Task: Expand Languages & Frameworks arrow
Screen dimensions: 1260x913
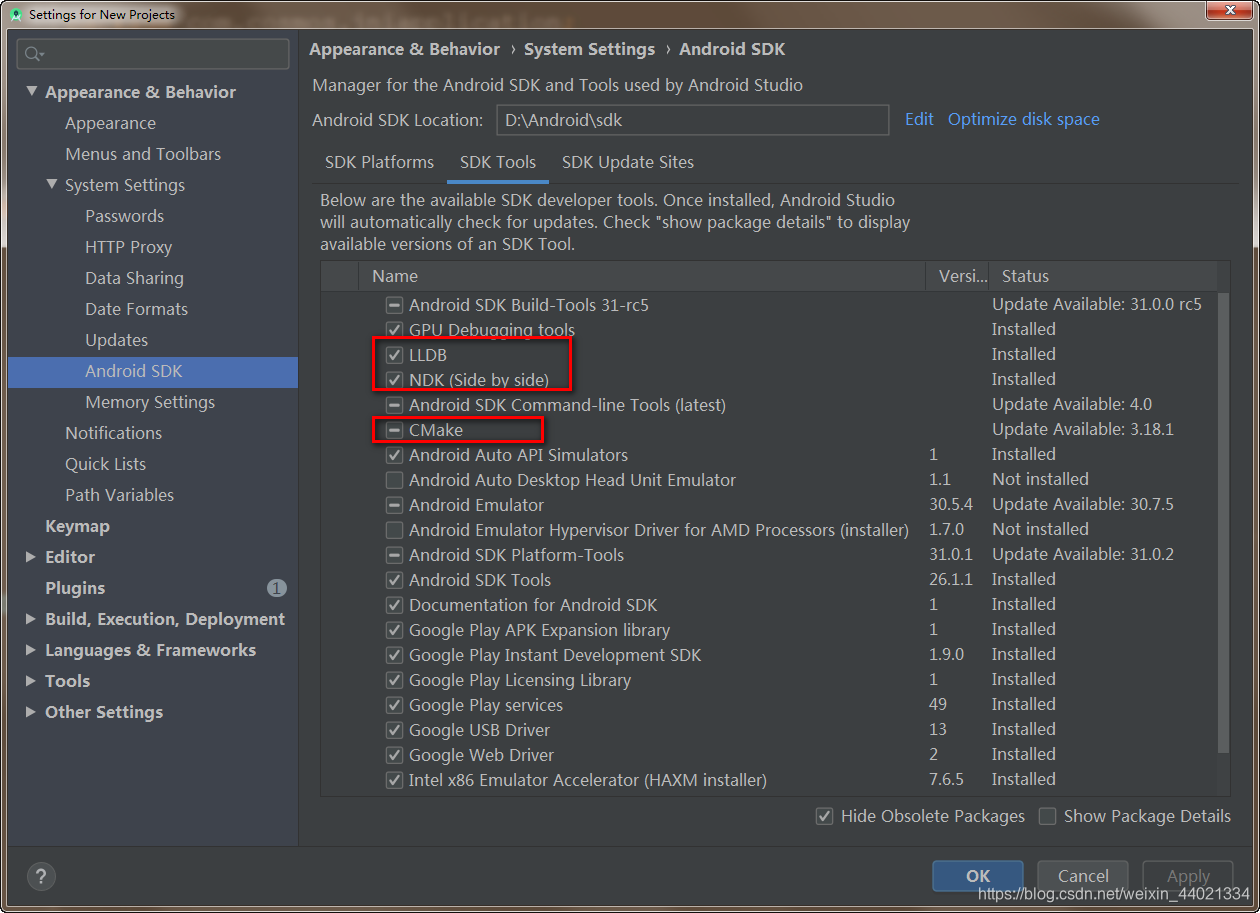Action: click(x=31, y=650)
